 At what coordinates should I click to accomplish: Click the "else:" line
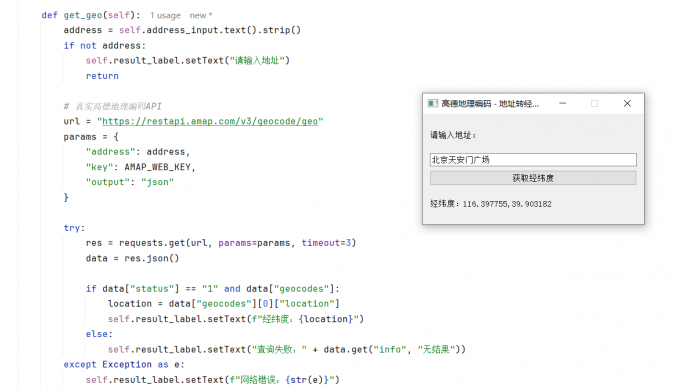pos(99,334)
